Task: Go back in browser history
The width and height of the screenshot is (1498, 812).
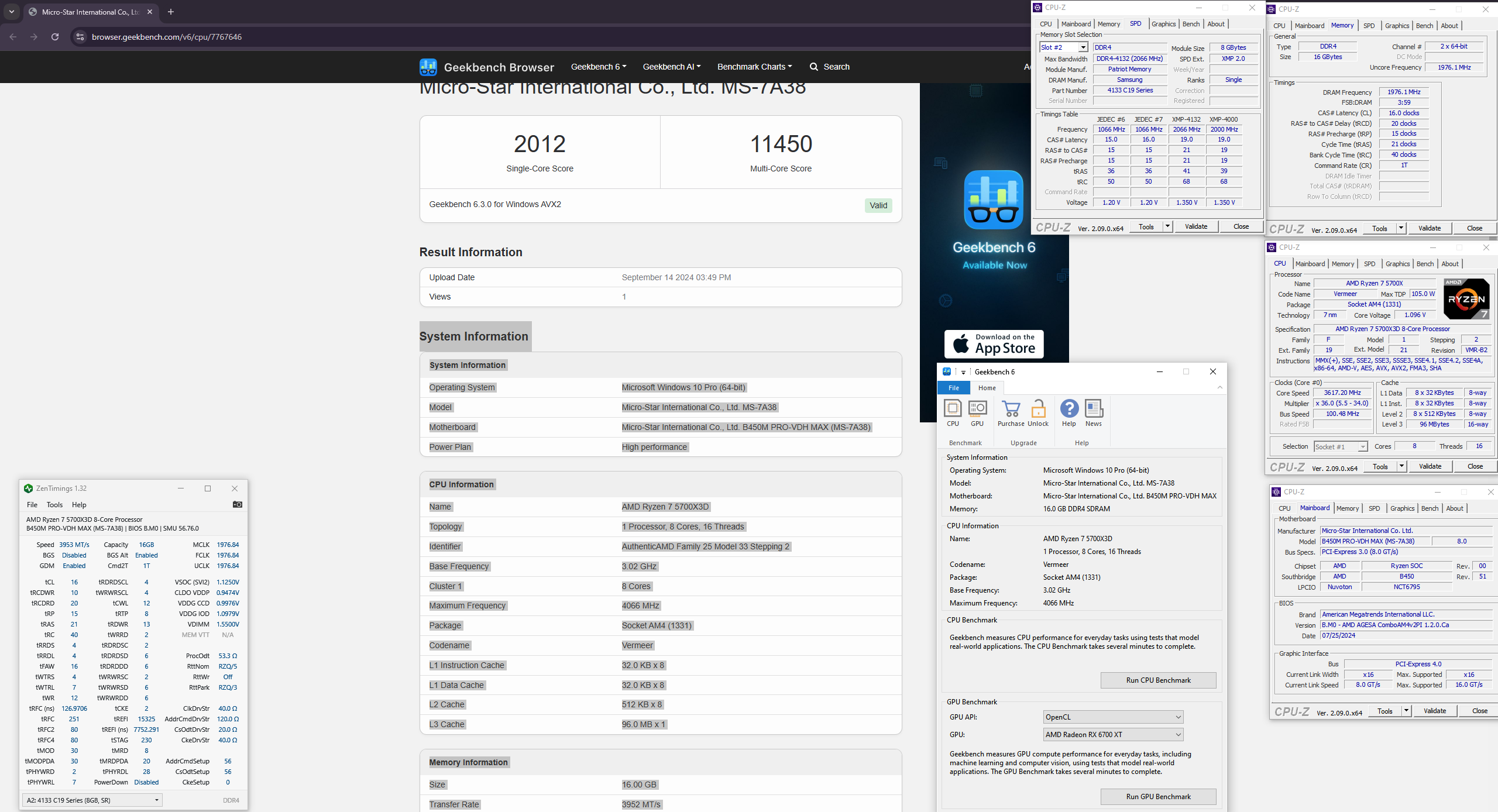Action: [13, 37]
